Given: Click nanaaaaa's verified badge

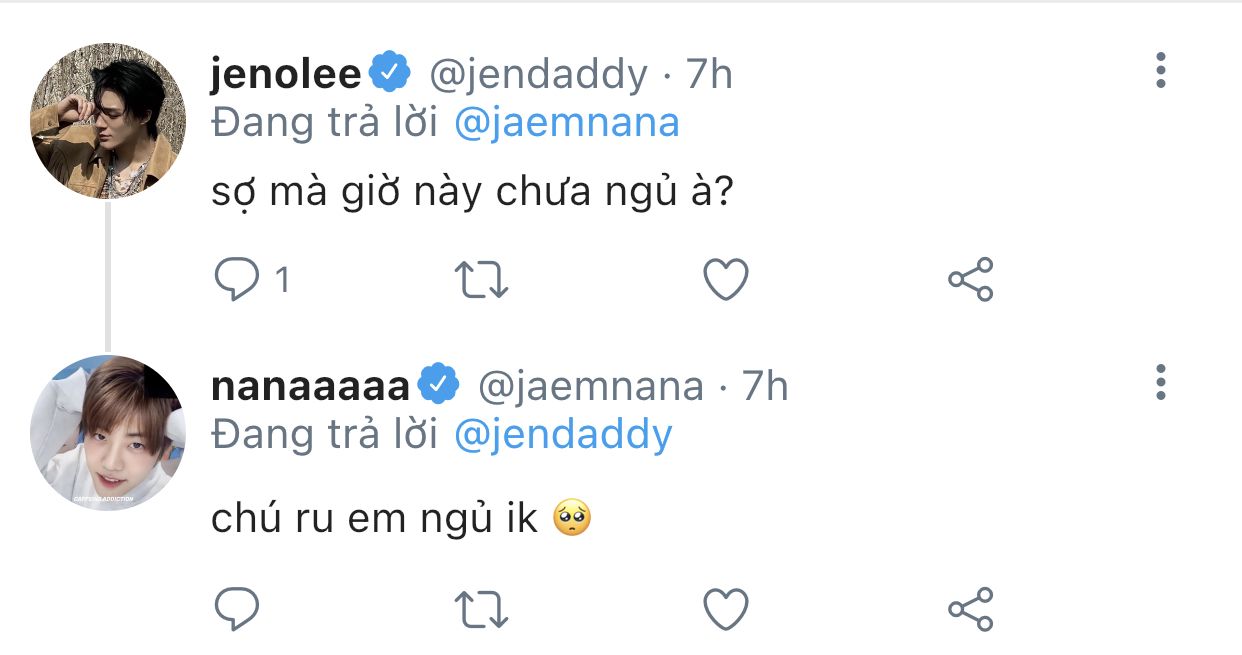Looking at the screenshot, I should (439, 385).
